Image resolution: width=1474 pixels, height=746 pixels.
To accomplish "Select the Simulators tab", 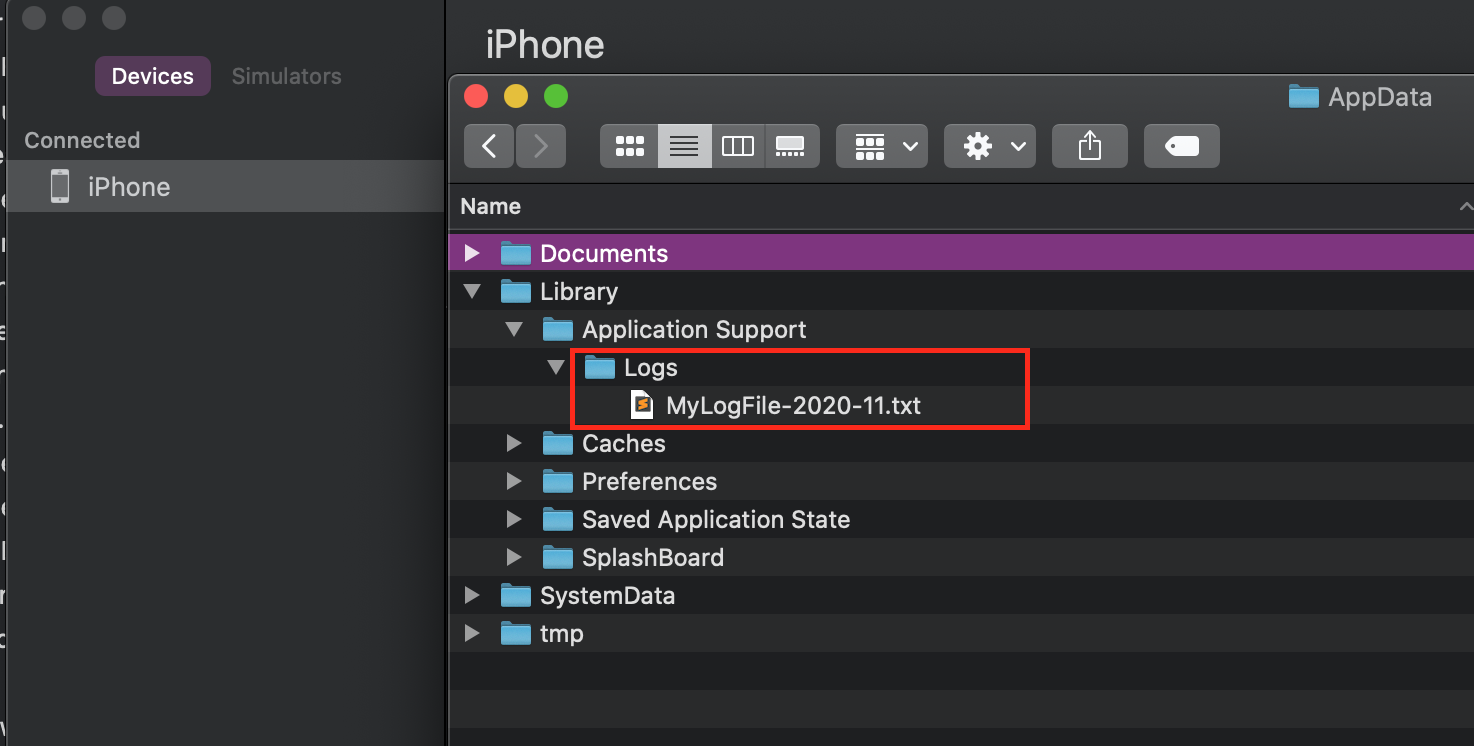I will (x=287, y=76).
